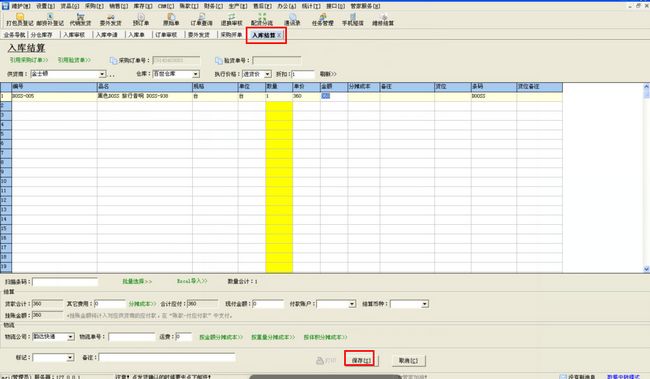Expand the 仓库 warehouse dropdown
The height and width of the screenshot is (379, 650).
click(196, 74)
